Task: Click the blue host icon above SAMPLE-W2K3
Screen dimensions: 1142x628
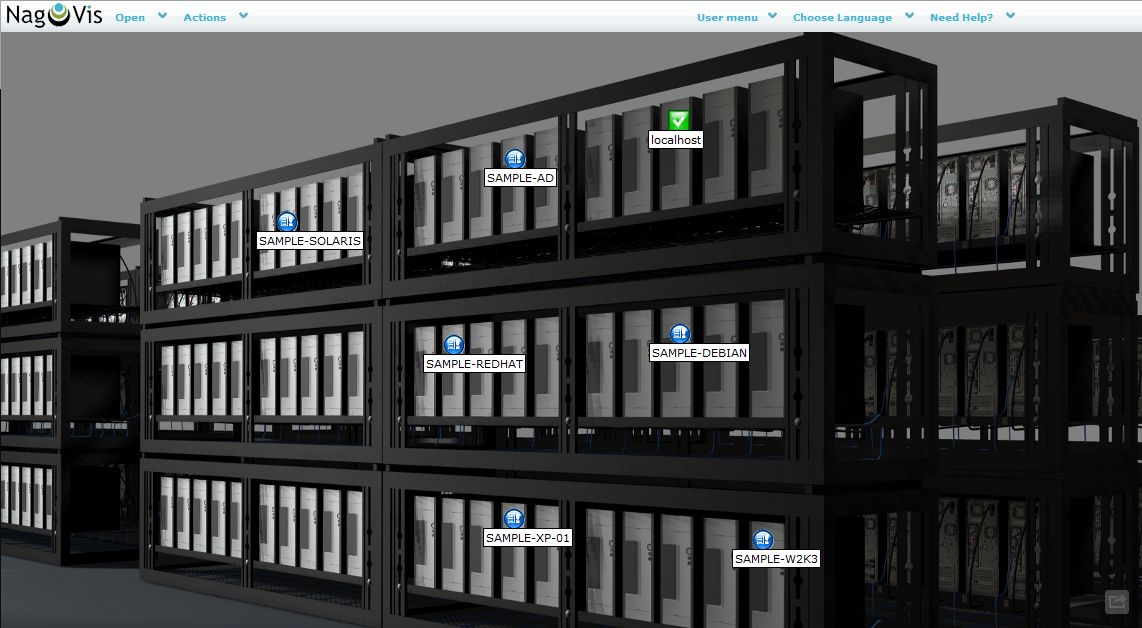Action: point(763,540)
